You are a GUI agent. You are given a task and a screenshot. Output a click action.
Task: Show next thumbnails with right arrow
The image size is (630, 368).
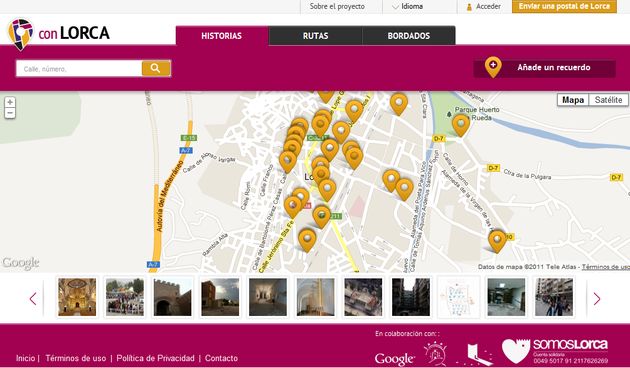[x=597, y=298]
